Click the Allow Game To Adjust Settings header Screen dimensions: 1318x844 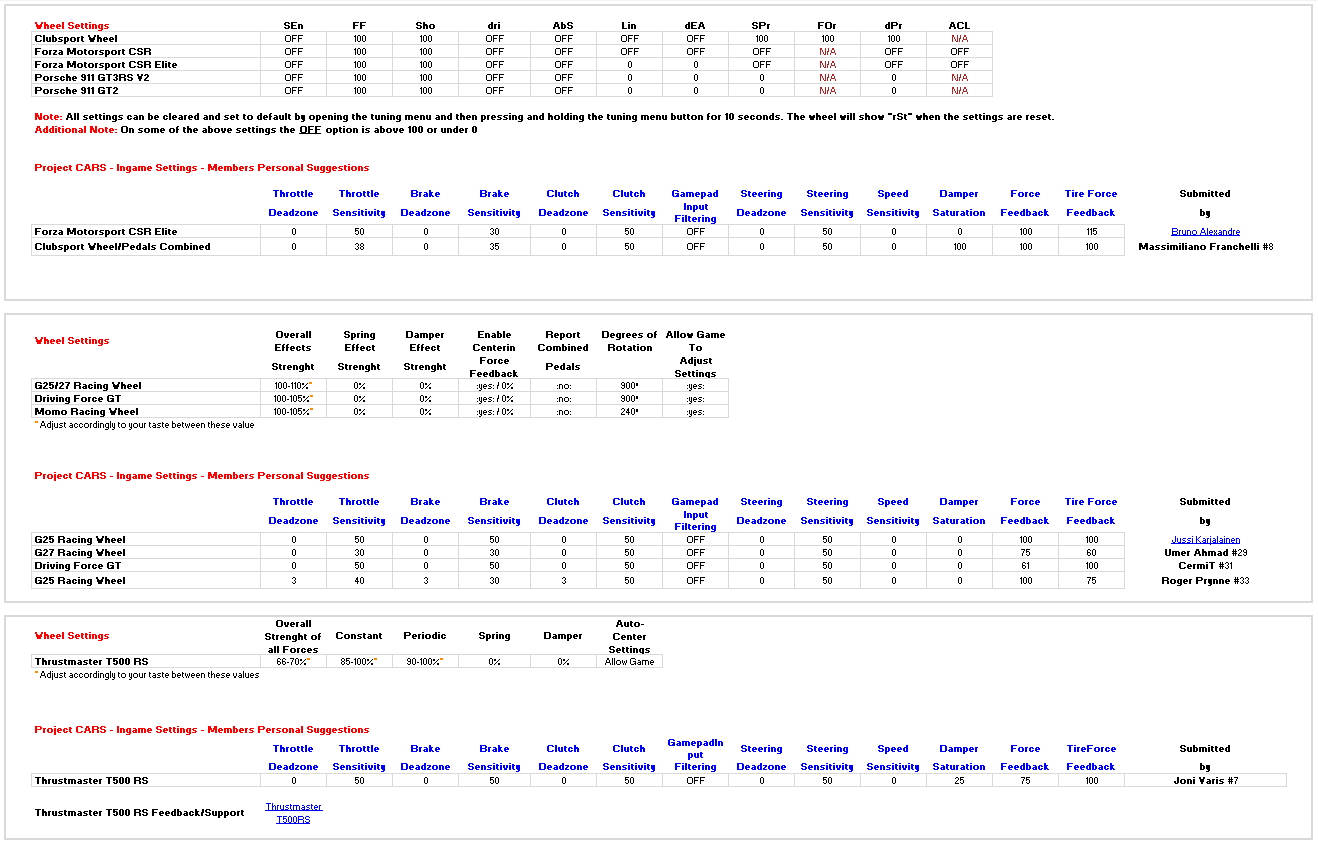click(x=695, y=354)
